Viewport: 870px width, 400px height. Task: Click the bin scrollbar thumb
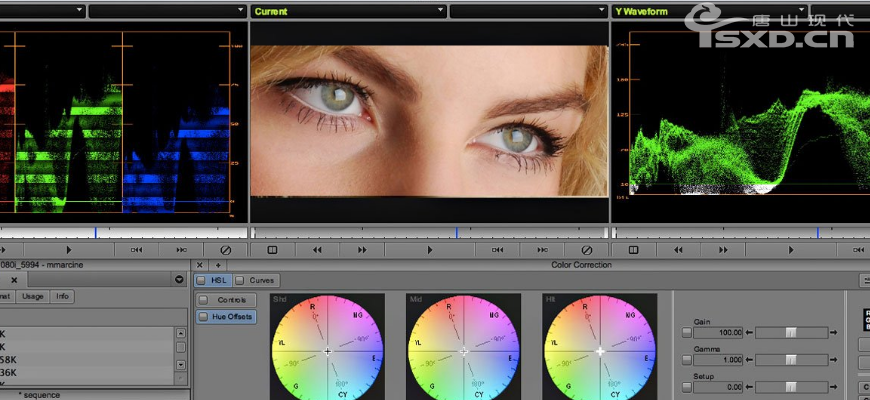pyautogui.click(x=180, y=347)
